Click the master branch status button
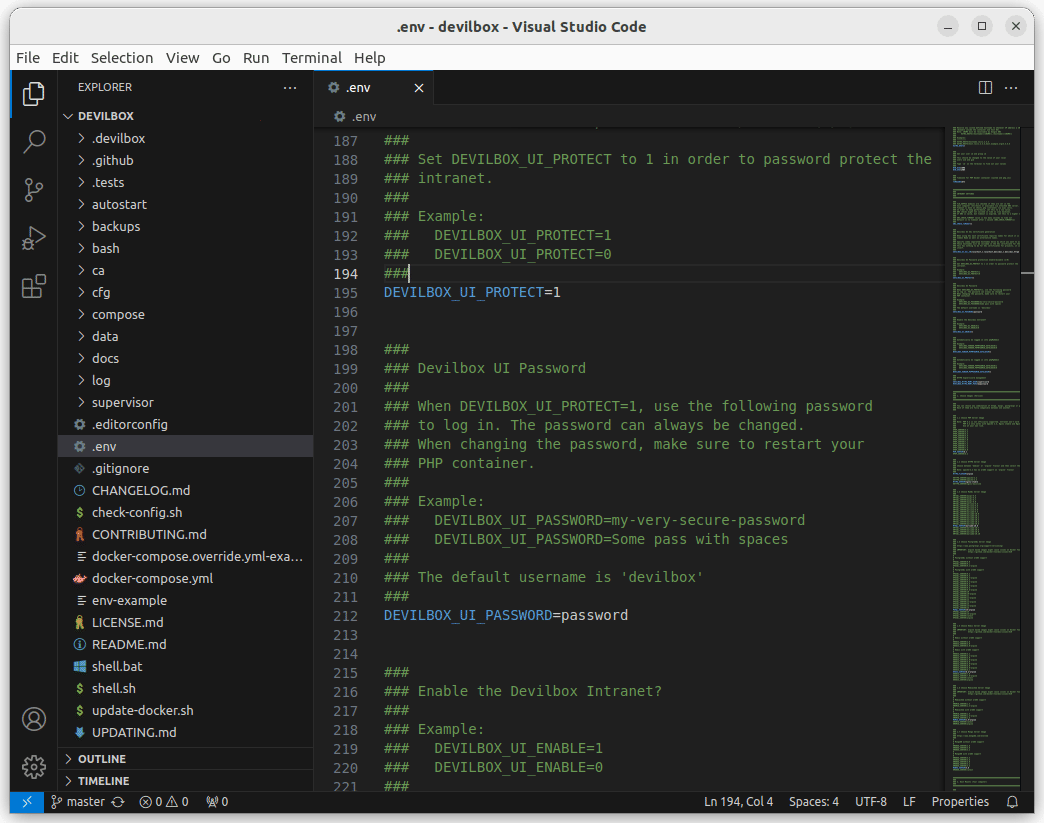The image size is (1044, 823). click(x=86, y=802)
